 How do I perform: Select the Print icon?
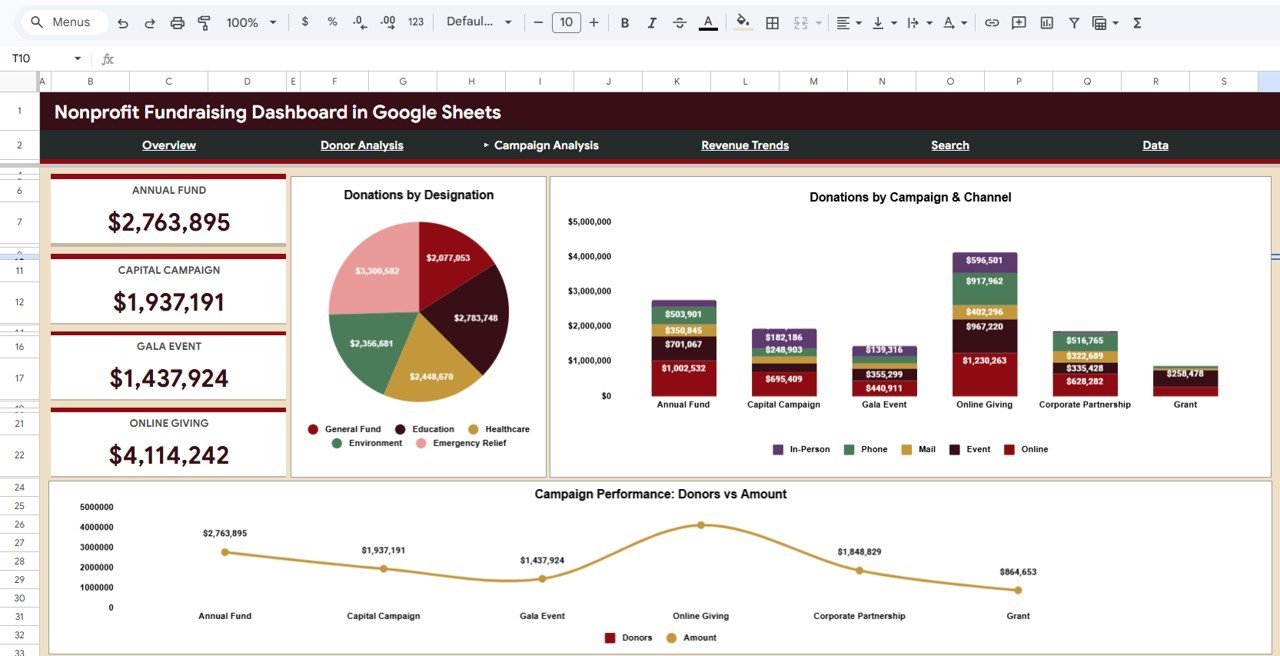pos(178,21)
